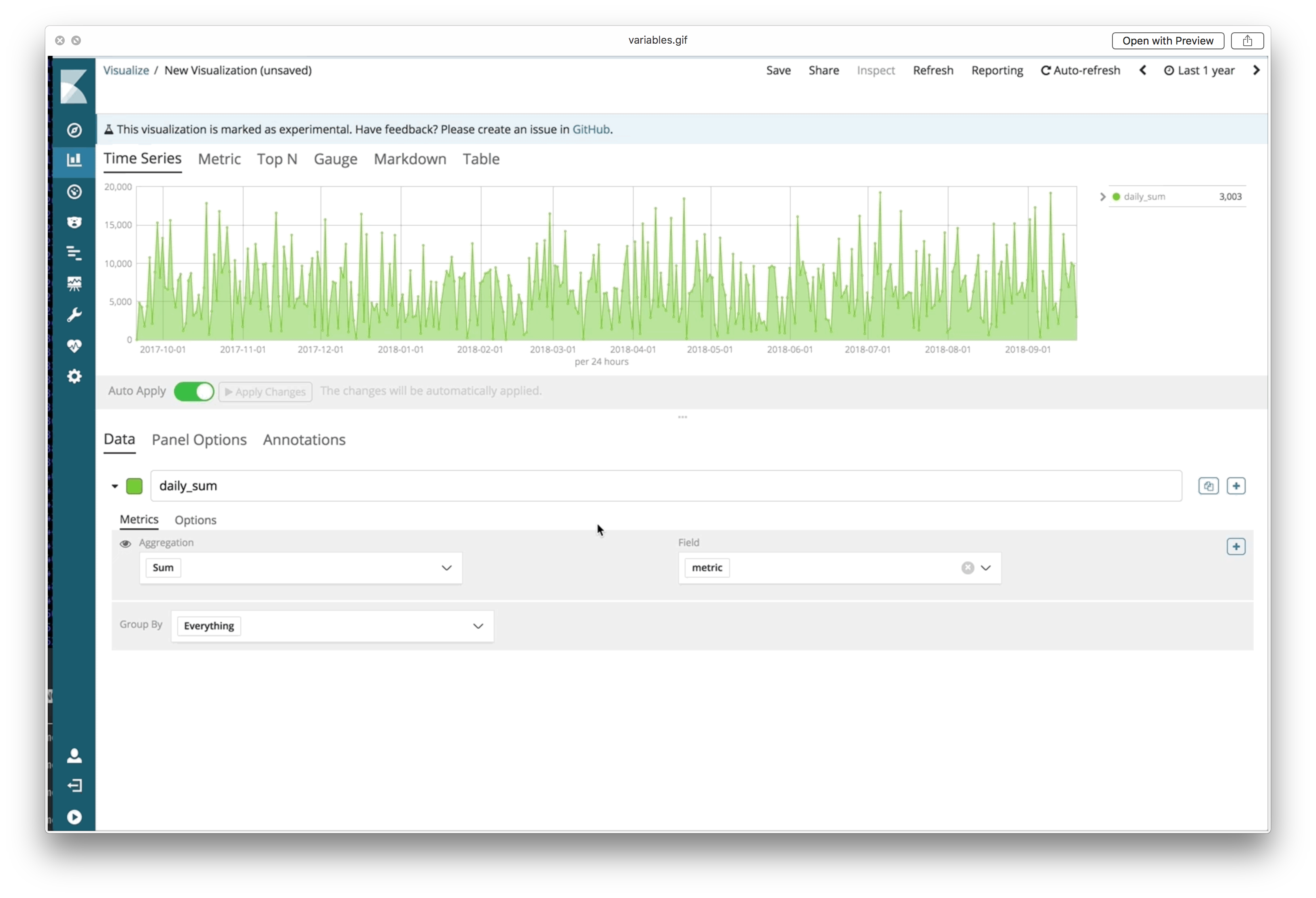Select the Dashboard gauge icon in sidebar

click(74, 191)
